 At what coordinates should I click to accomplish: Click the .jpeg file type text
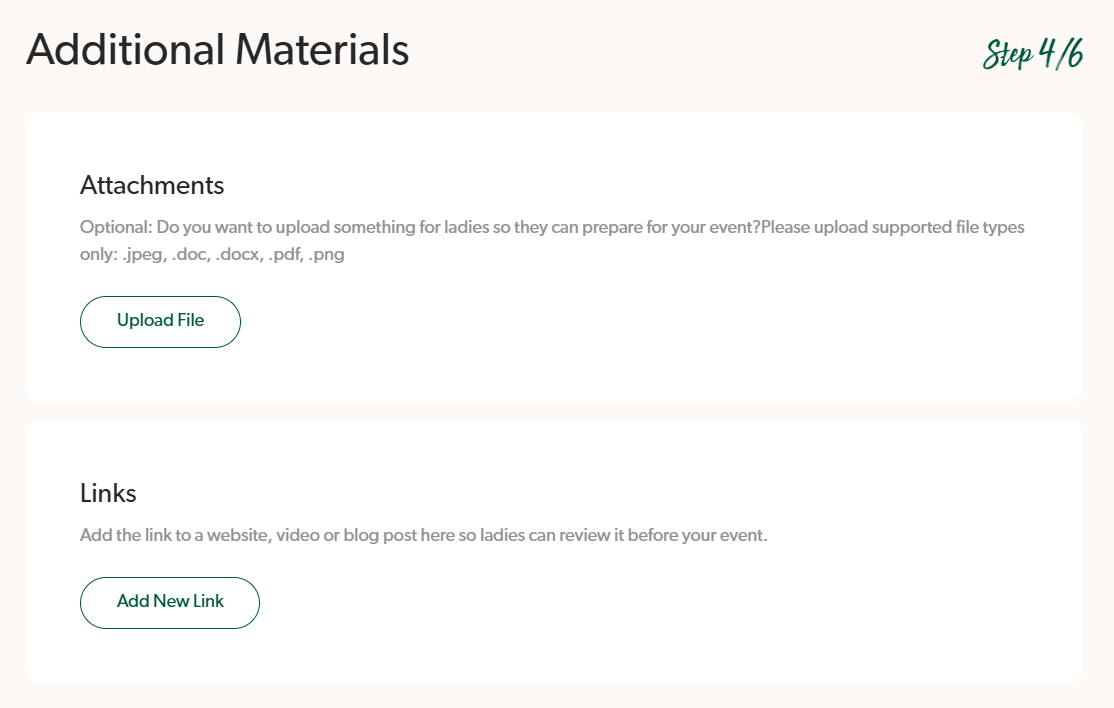[x=143, y=254]
